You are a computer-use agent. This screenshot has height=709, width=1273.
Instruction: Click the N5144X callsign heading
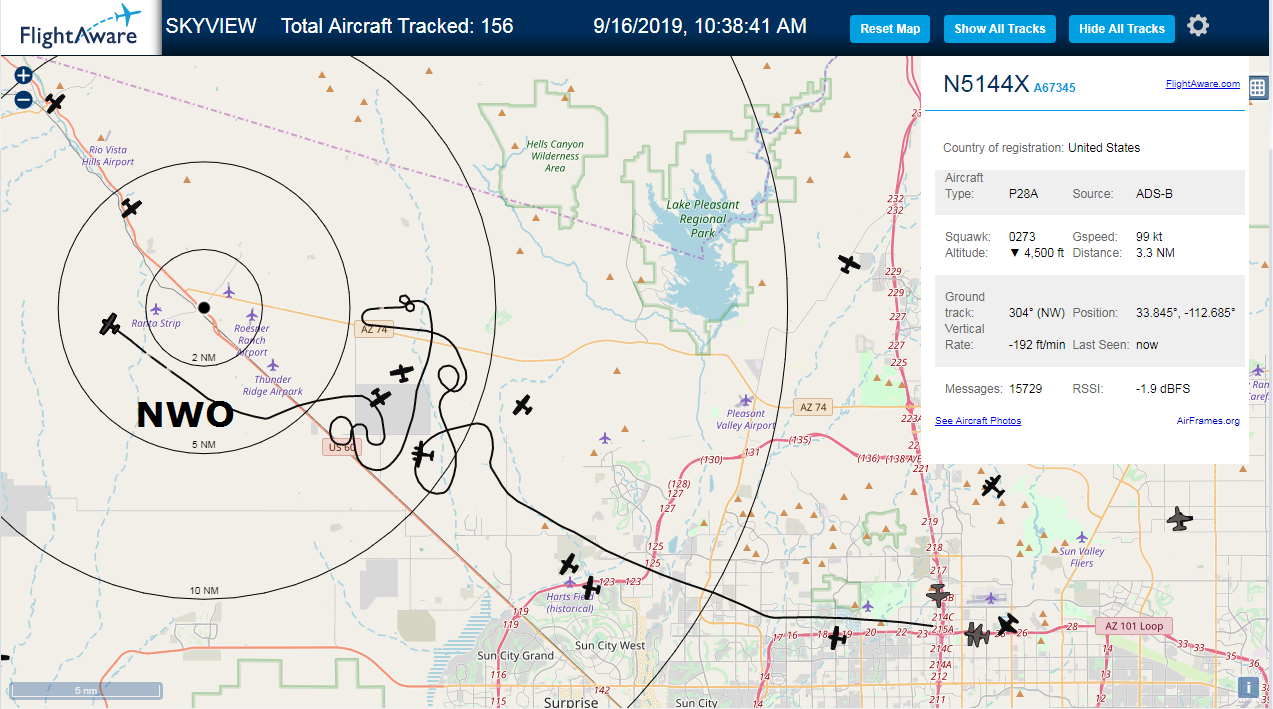coord(986,84)
